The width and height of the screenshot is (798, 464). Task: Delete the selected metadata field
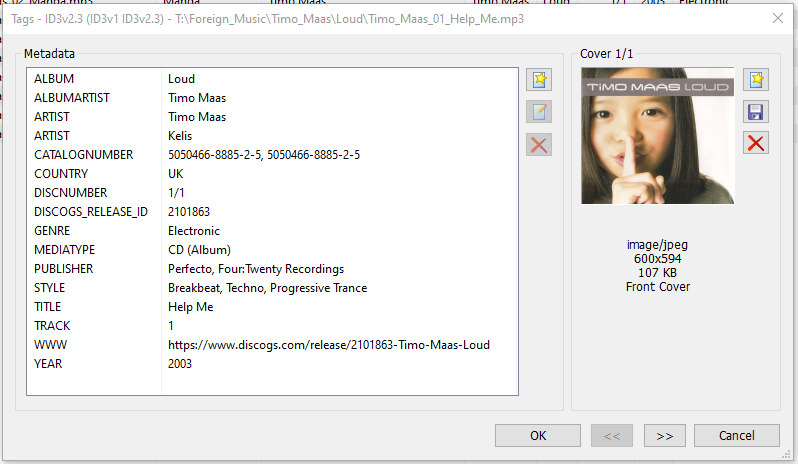(x=539, y=145)
